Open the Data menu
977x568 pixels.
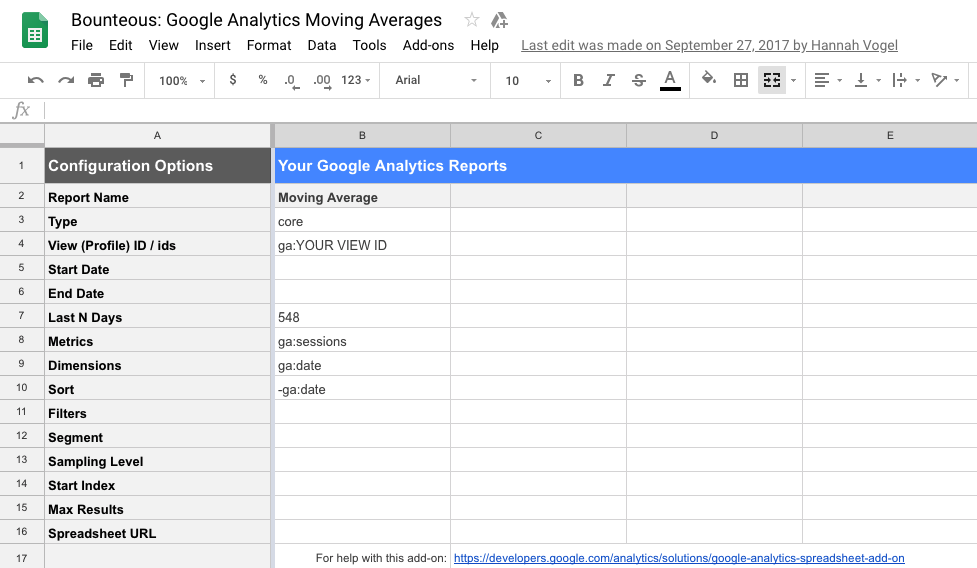322,45
